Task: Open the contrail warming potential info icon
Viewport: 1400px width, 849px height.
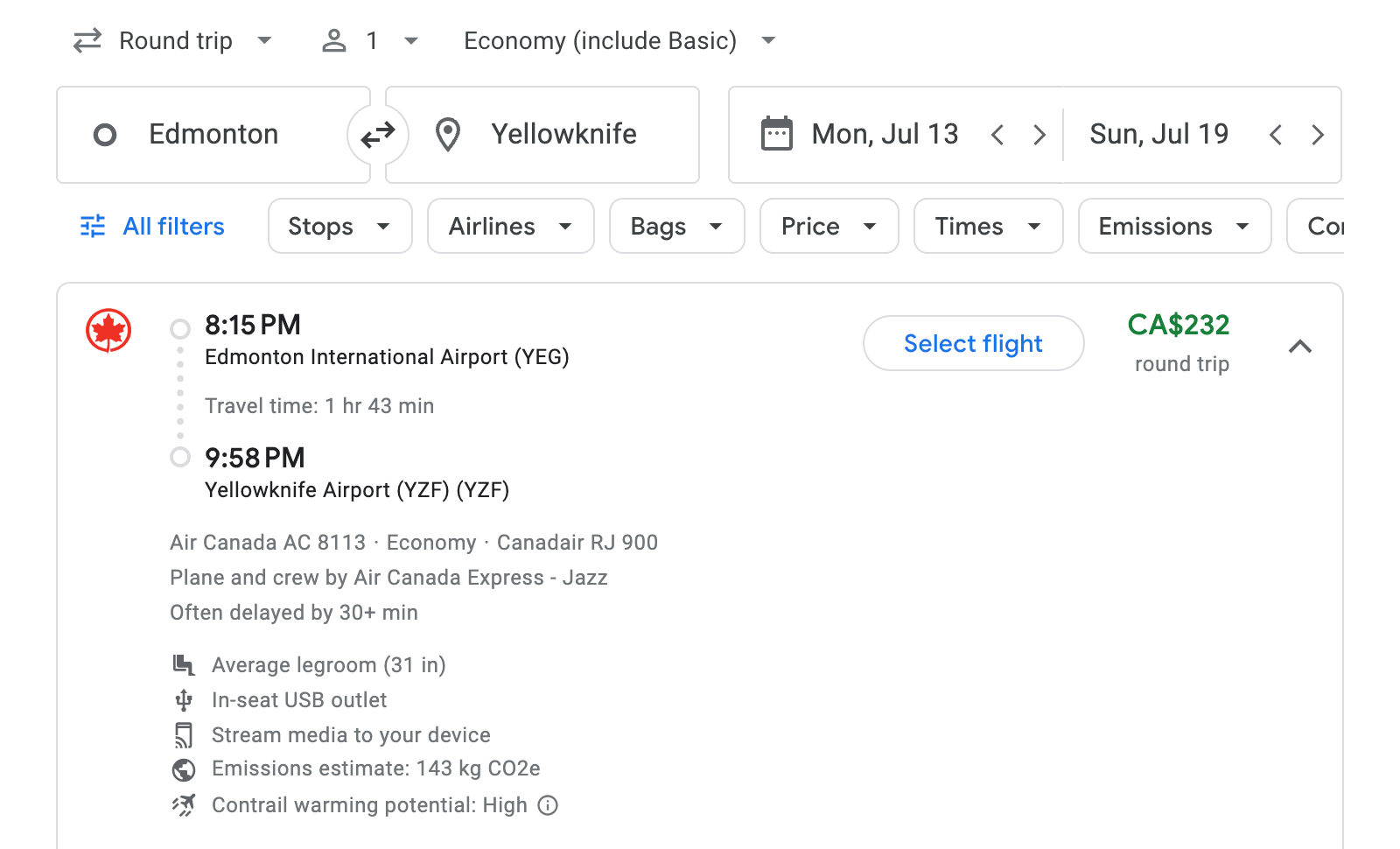Action: click(548, 805)
